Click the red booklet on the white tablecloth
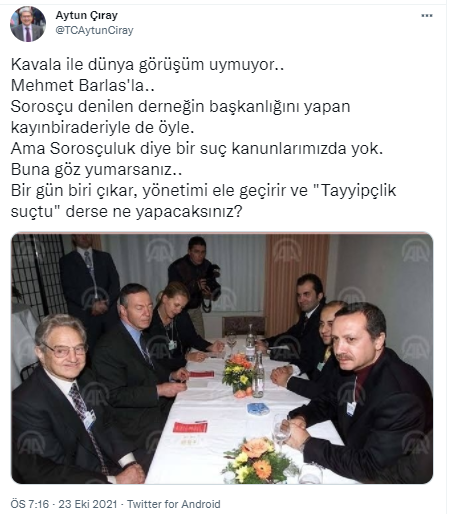451x514 pixels. (x=190, y=427)
